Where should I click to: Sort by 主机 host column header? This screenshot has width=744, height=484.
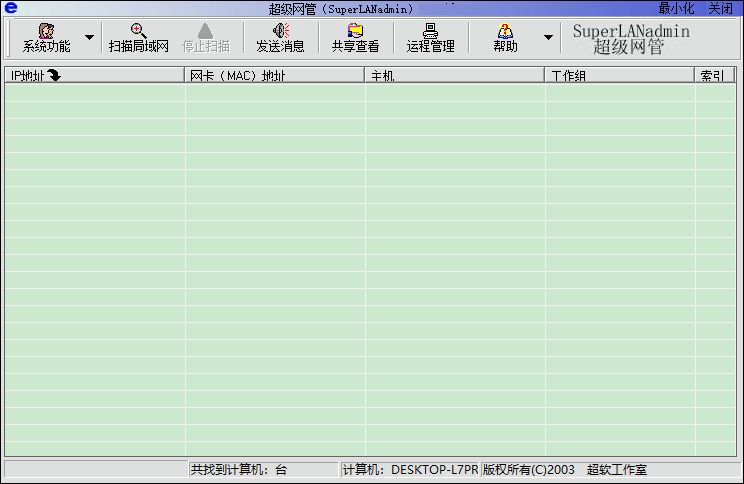click(x=455, y=75)
